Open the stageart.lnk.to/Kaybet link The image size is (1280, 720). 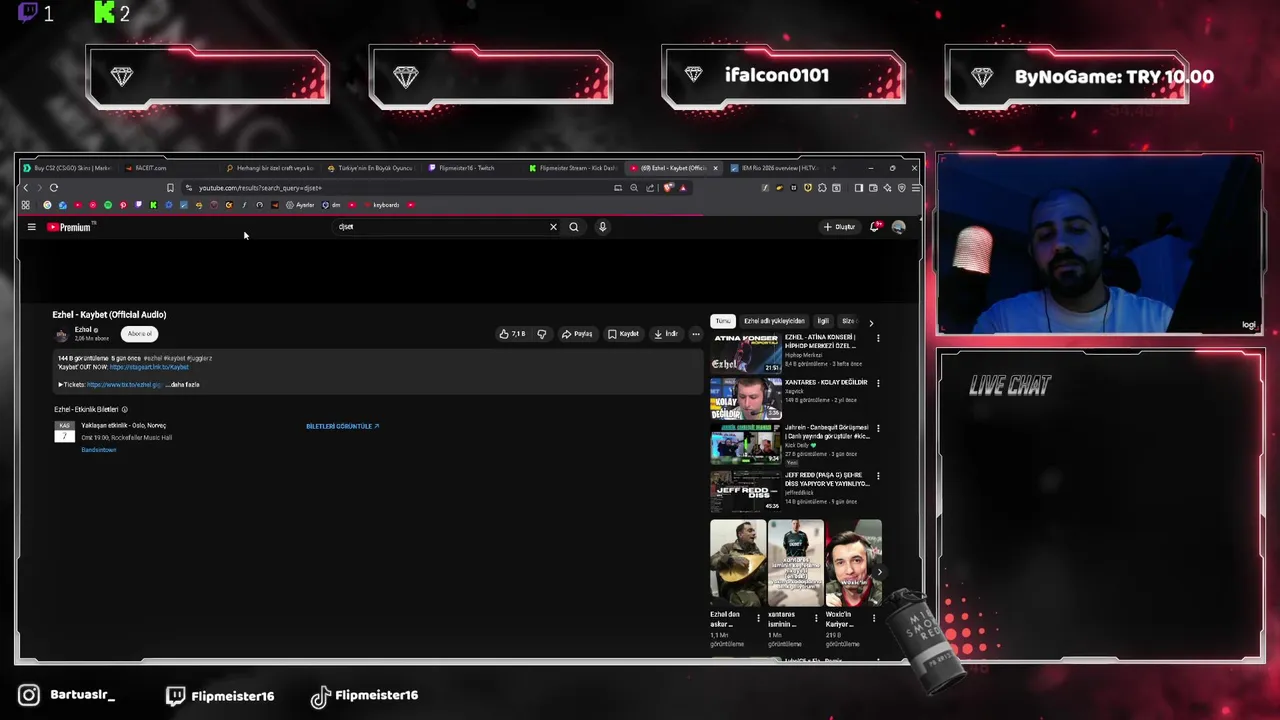click(x=149, y=367)
